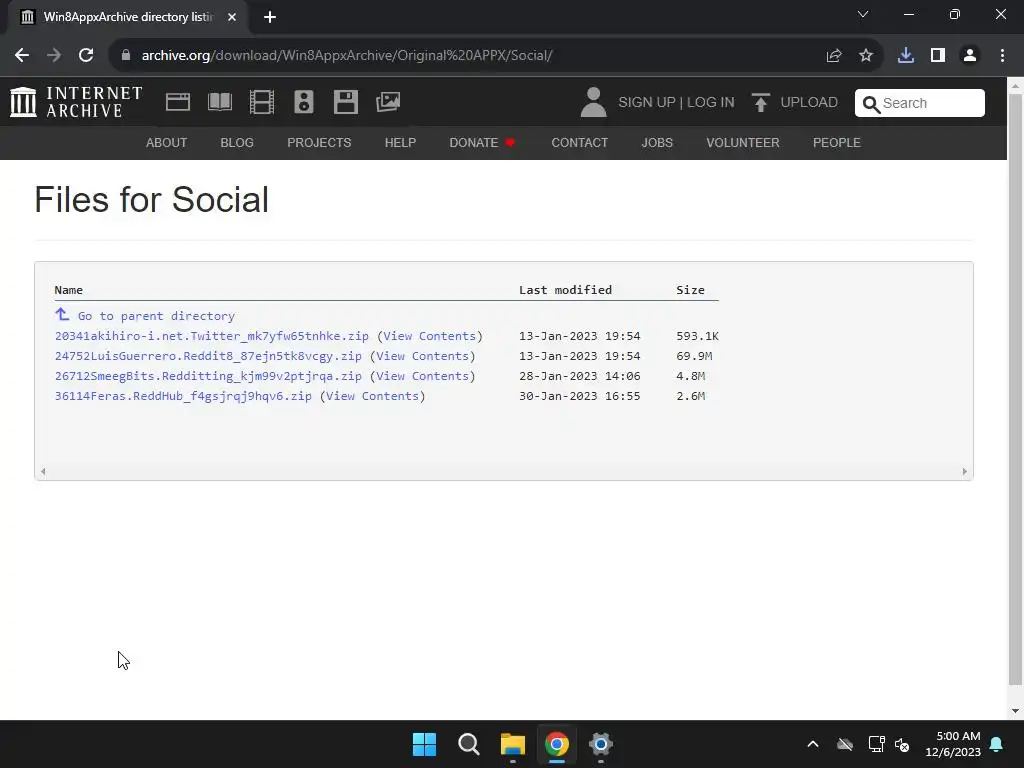Open the Texts book icon
This screenshot has width=1024, height=768.
coord(220,102)
